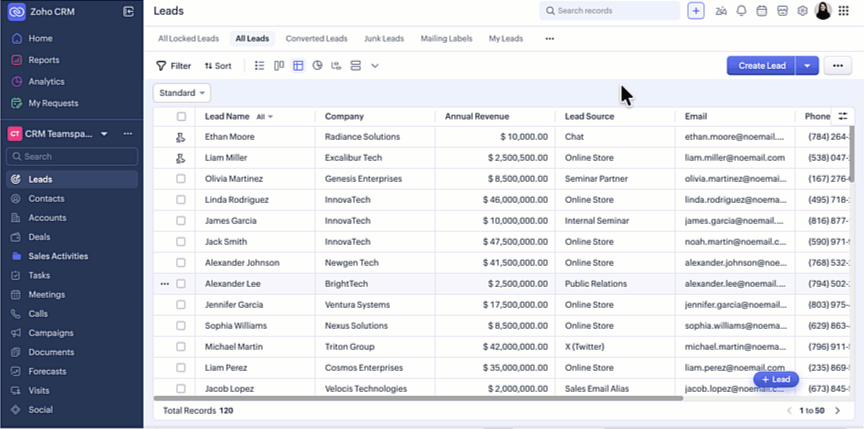Open the Standard view dropdown

[182, 93]
